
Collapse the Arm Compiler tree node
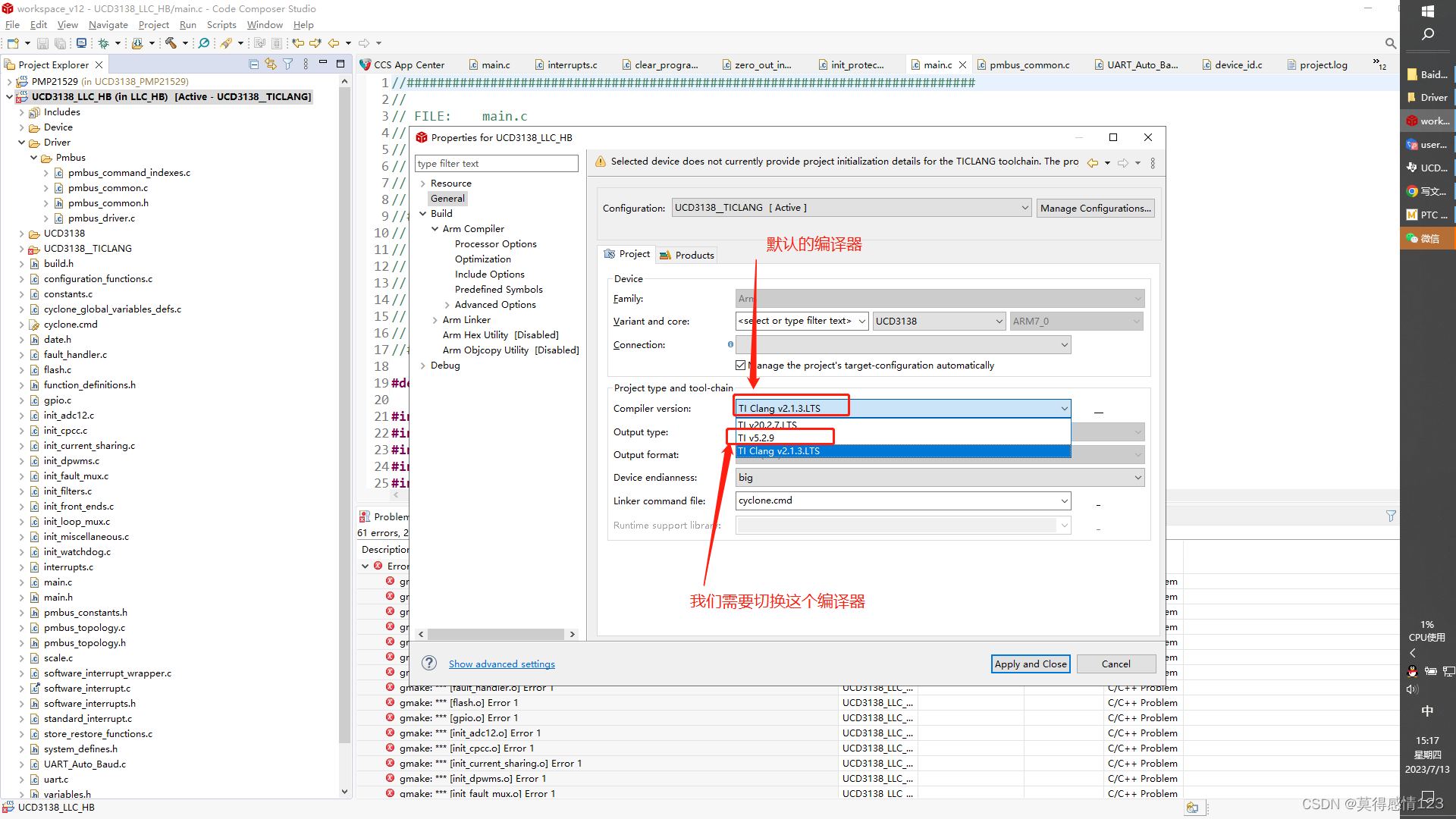(435, 229)
